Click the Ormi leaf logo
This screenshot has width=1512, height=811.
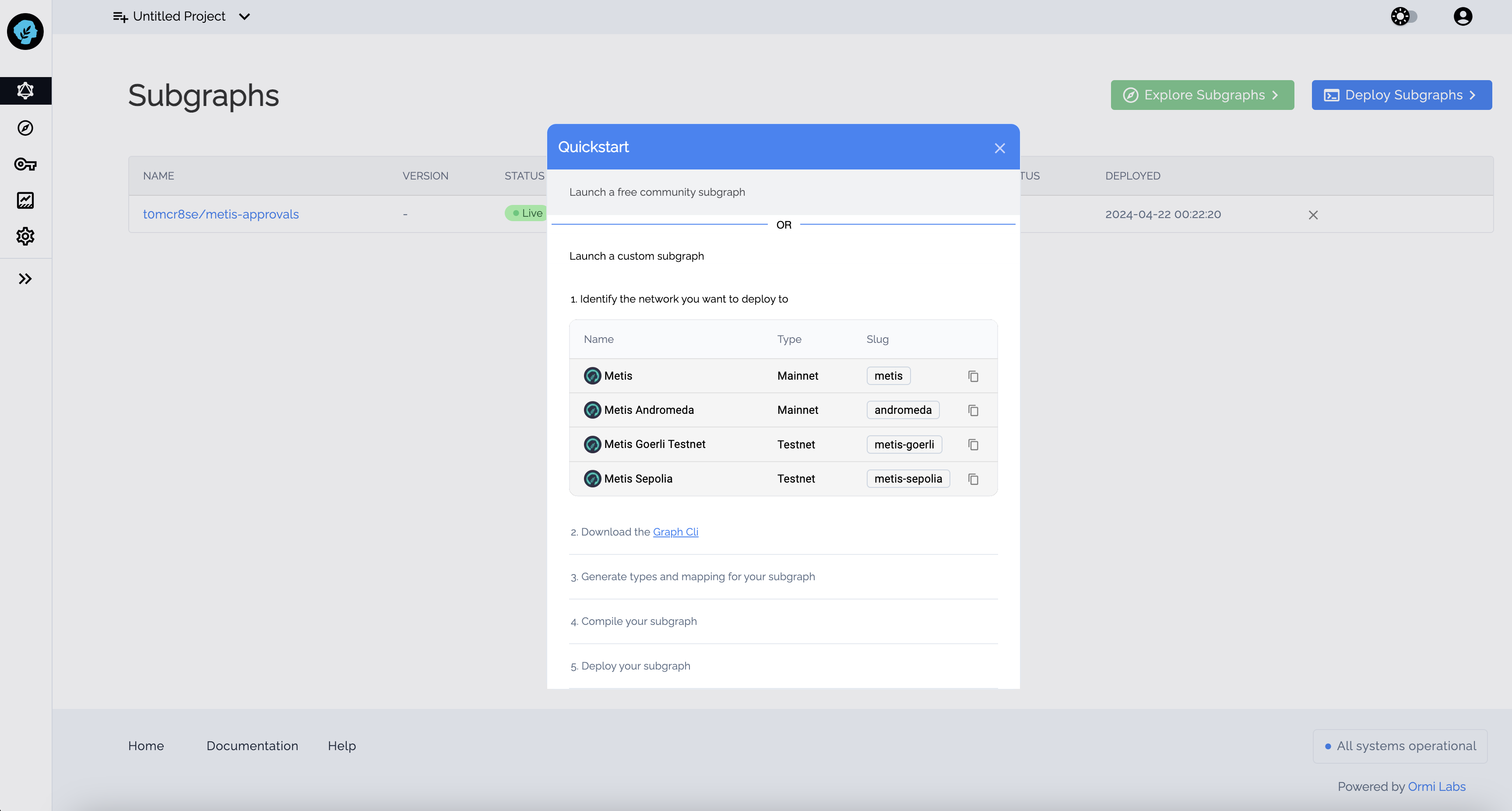[x=25, y=32]
